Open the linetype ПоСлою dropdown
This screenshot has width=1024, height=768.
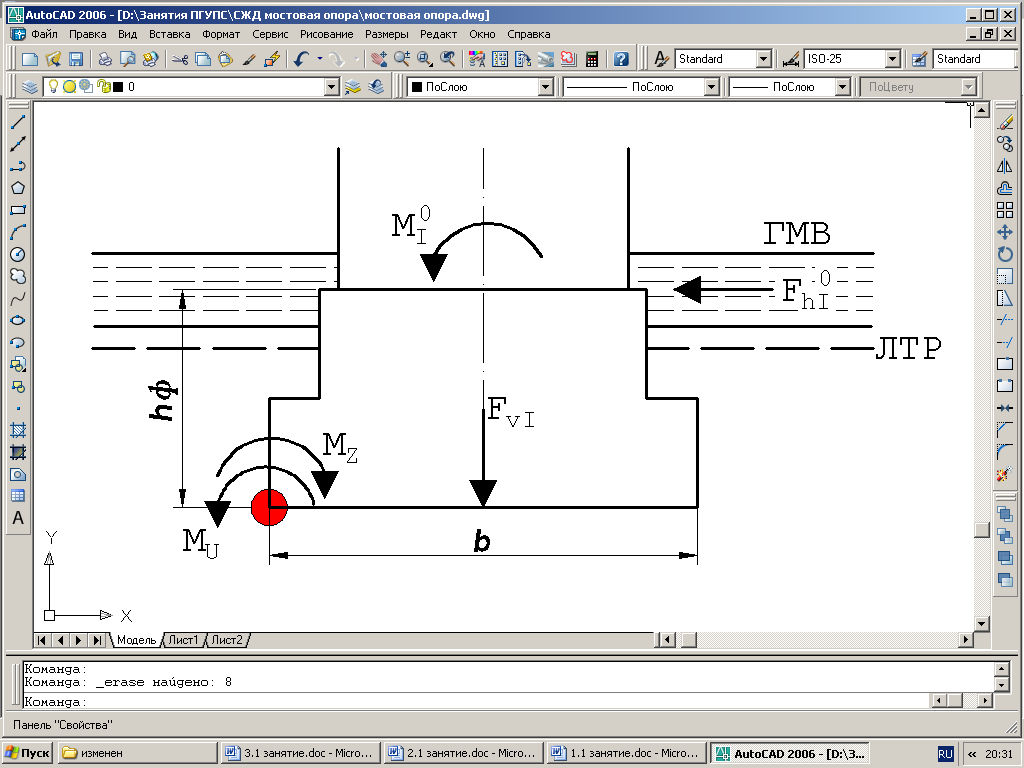click(x=712, y=87)
